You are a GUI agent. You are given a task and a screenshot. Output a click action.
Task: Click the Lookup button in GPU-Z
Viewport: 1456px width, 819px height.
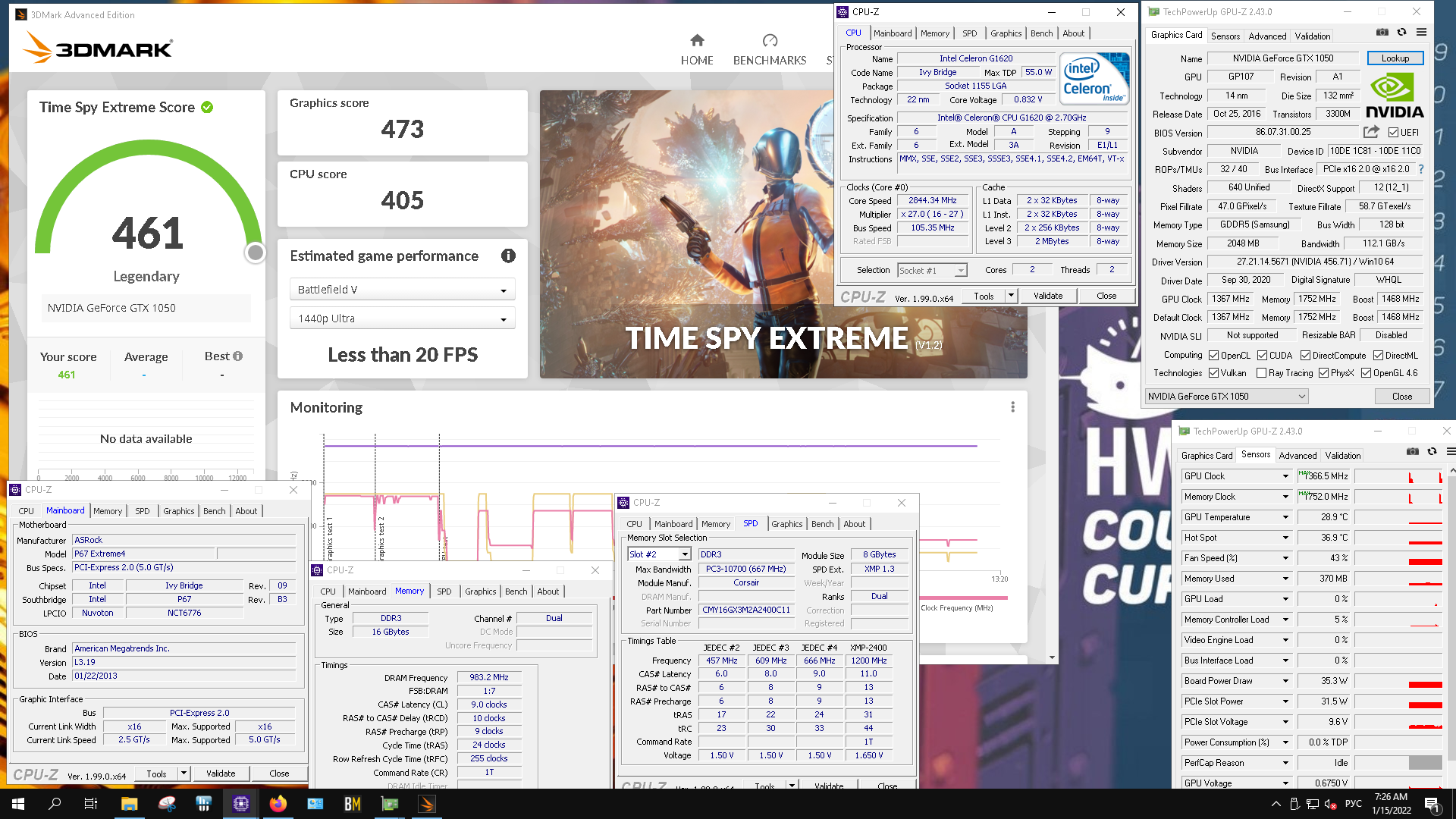tap(1395, 58)
